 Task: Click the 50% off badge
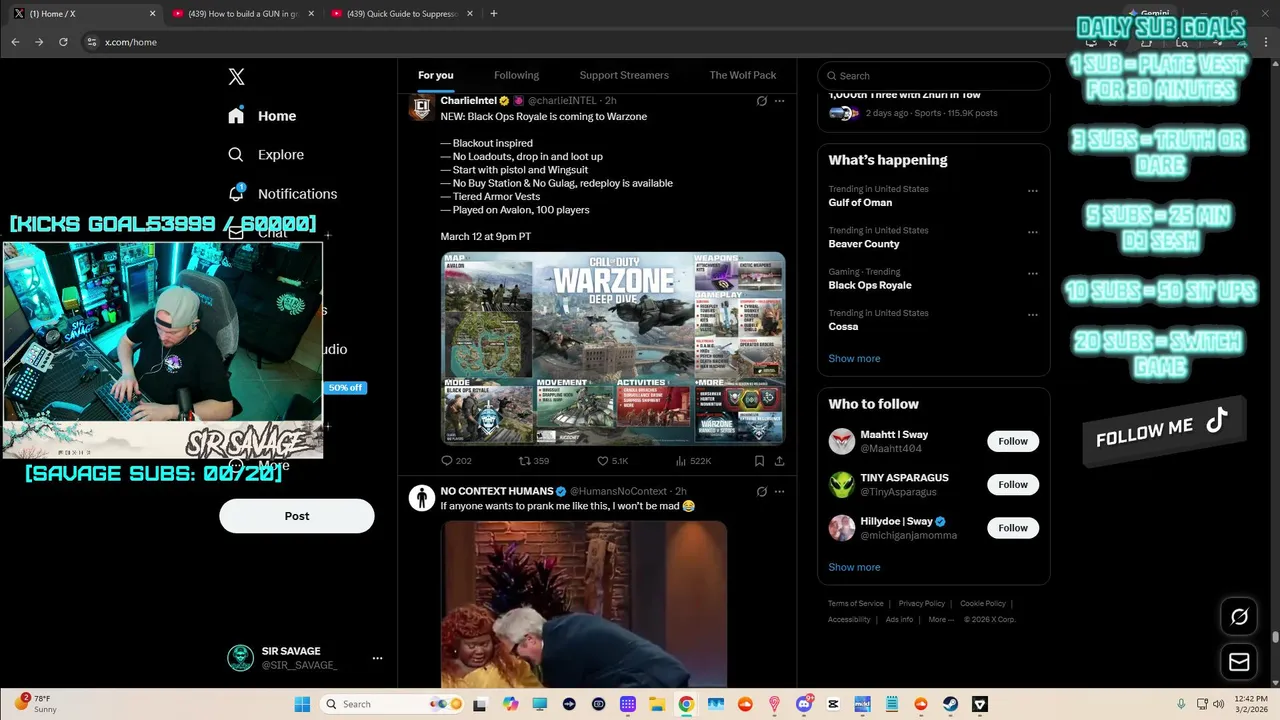(x=345, y=388)
